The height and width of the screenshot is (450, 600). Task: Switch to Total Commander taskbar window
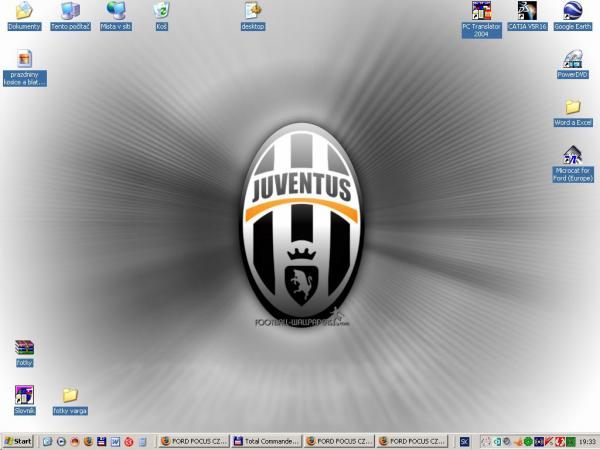266,441
